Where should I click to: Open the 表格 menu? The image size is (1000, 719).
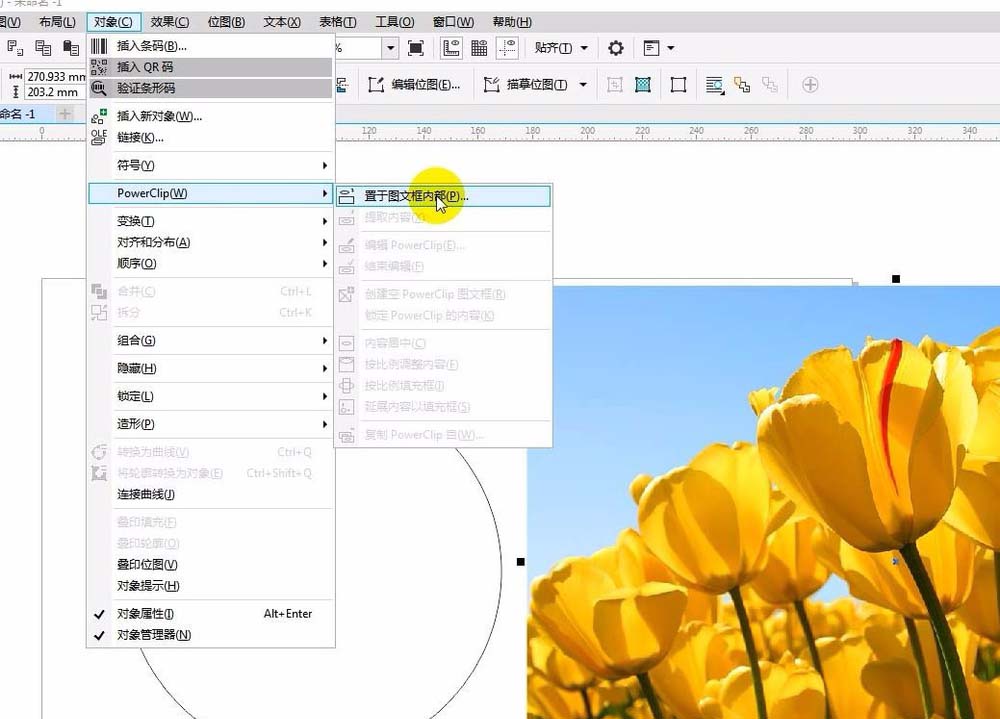coord(338,22)
